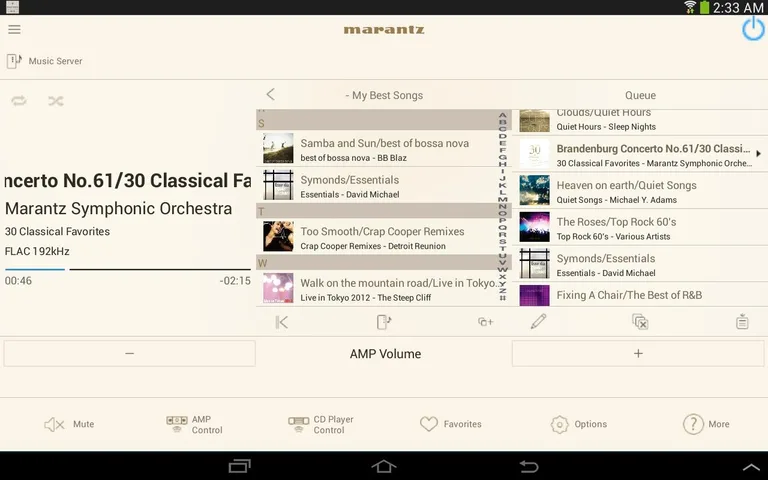This screenshot has width=768, height=480.
Task: Select The Roses/Top Rock 60's in queue
Action: tap(640, 228)
